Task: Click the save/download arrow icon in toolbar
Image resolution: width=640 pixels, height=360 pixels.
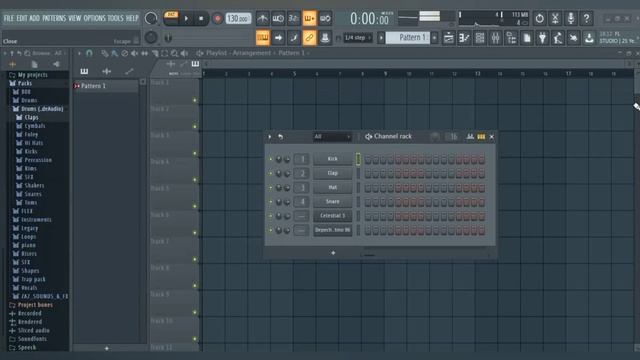Action: (x=589, y=38)
